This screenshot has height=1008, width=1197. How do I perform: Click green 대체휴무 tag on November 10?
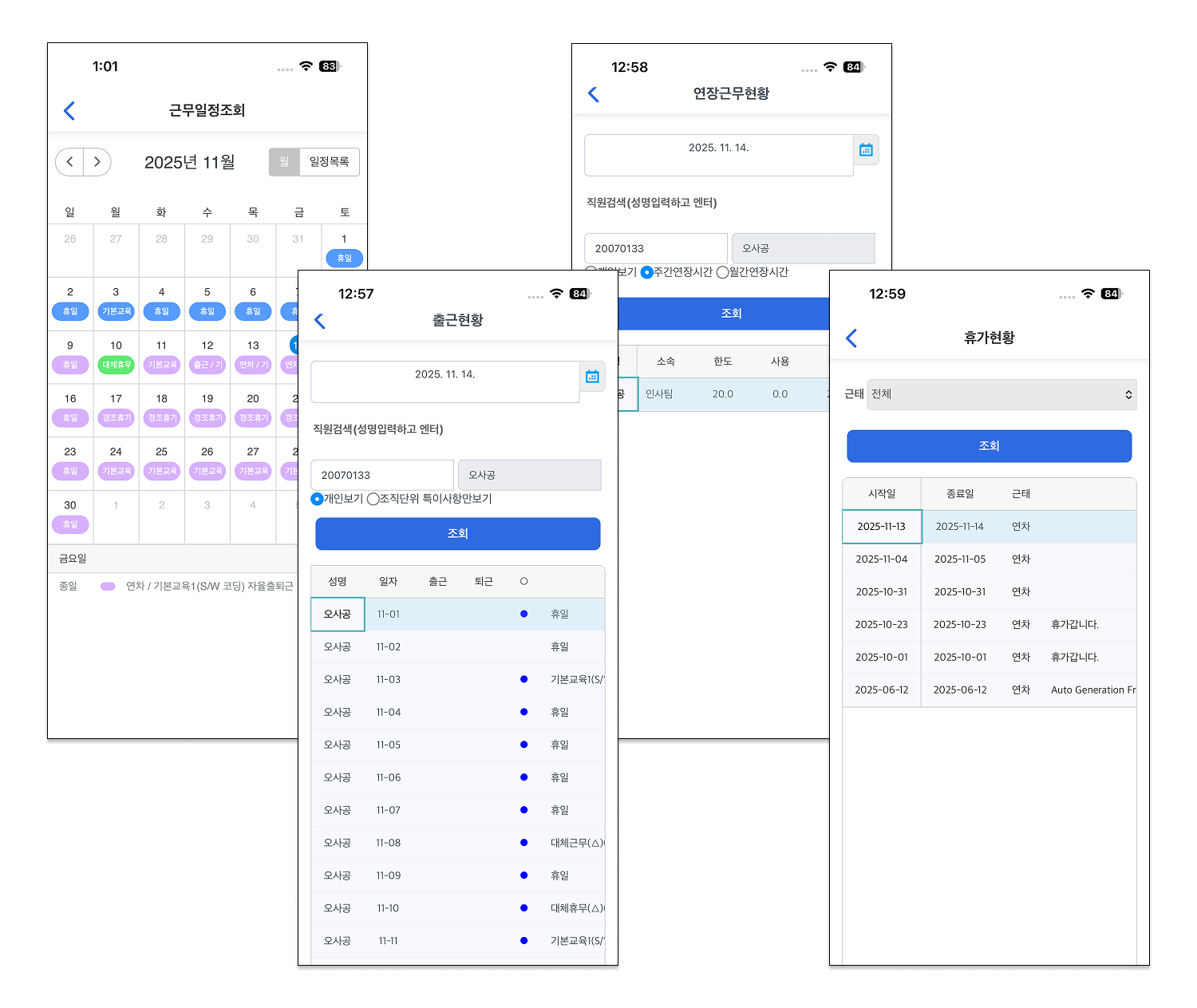tap(116, 365)
